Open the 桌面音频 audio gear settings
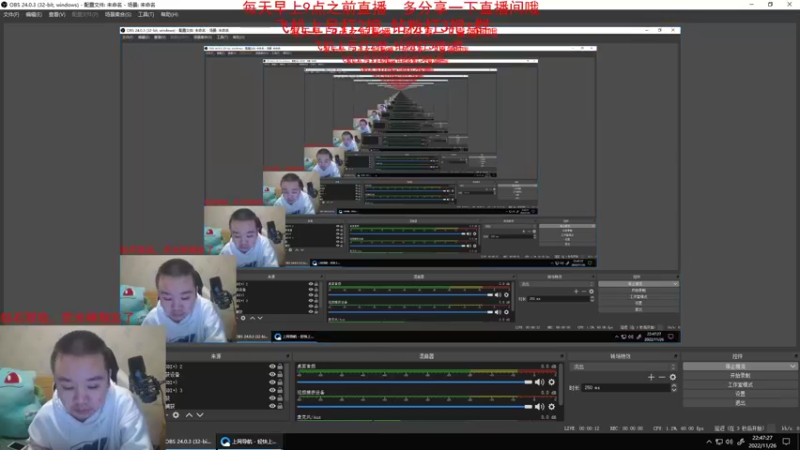Viewport: 800px width, 450px height. pyautogui.click(x=552, y=382)
